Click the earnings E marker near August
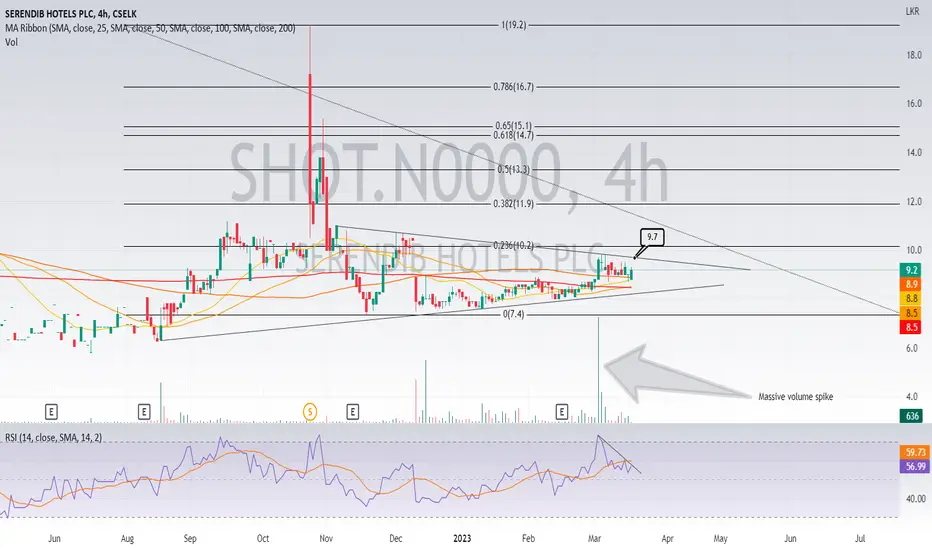 click(x=144, y=411)
